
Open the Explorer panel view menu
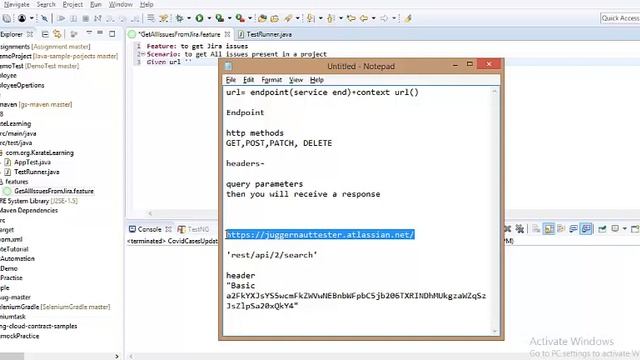(89, 33)
